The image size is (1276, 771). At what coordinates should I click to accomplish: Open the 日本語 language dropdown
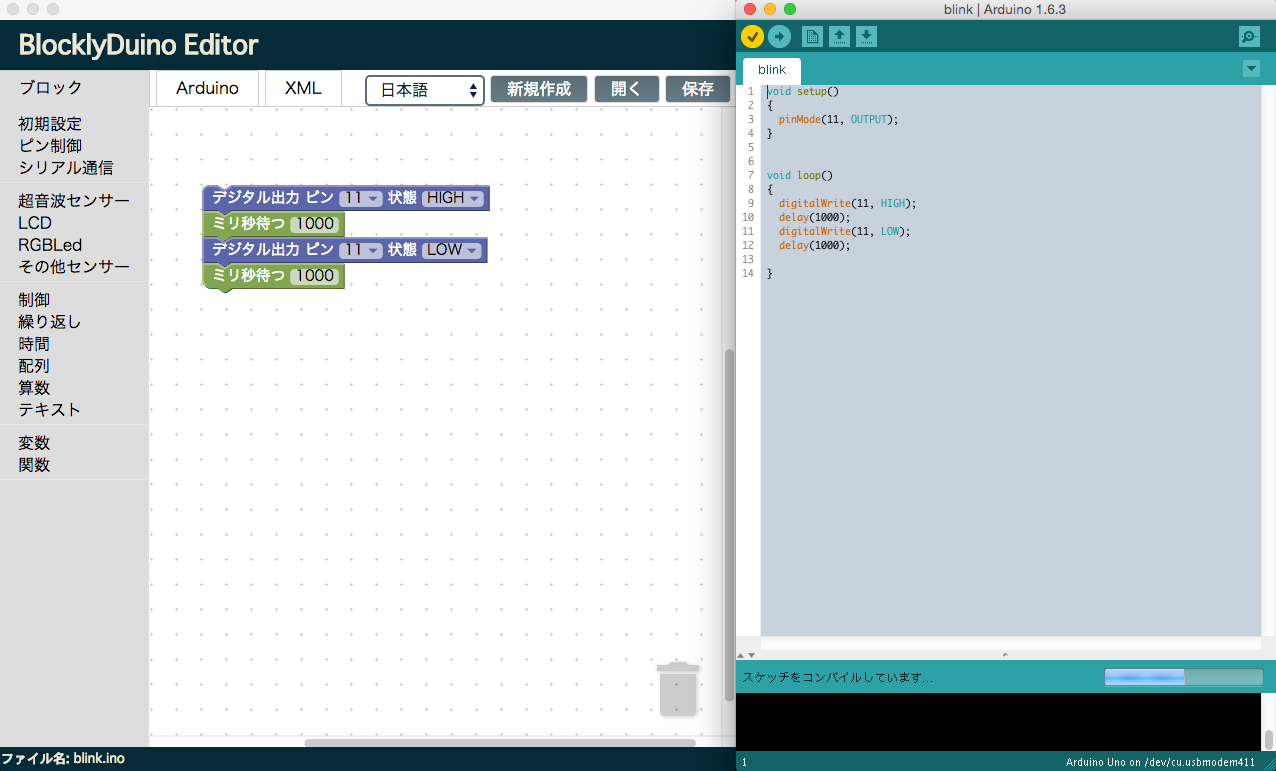425,90
